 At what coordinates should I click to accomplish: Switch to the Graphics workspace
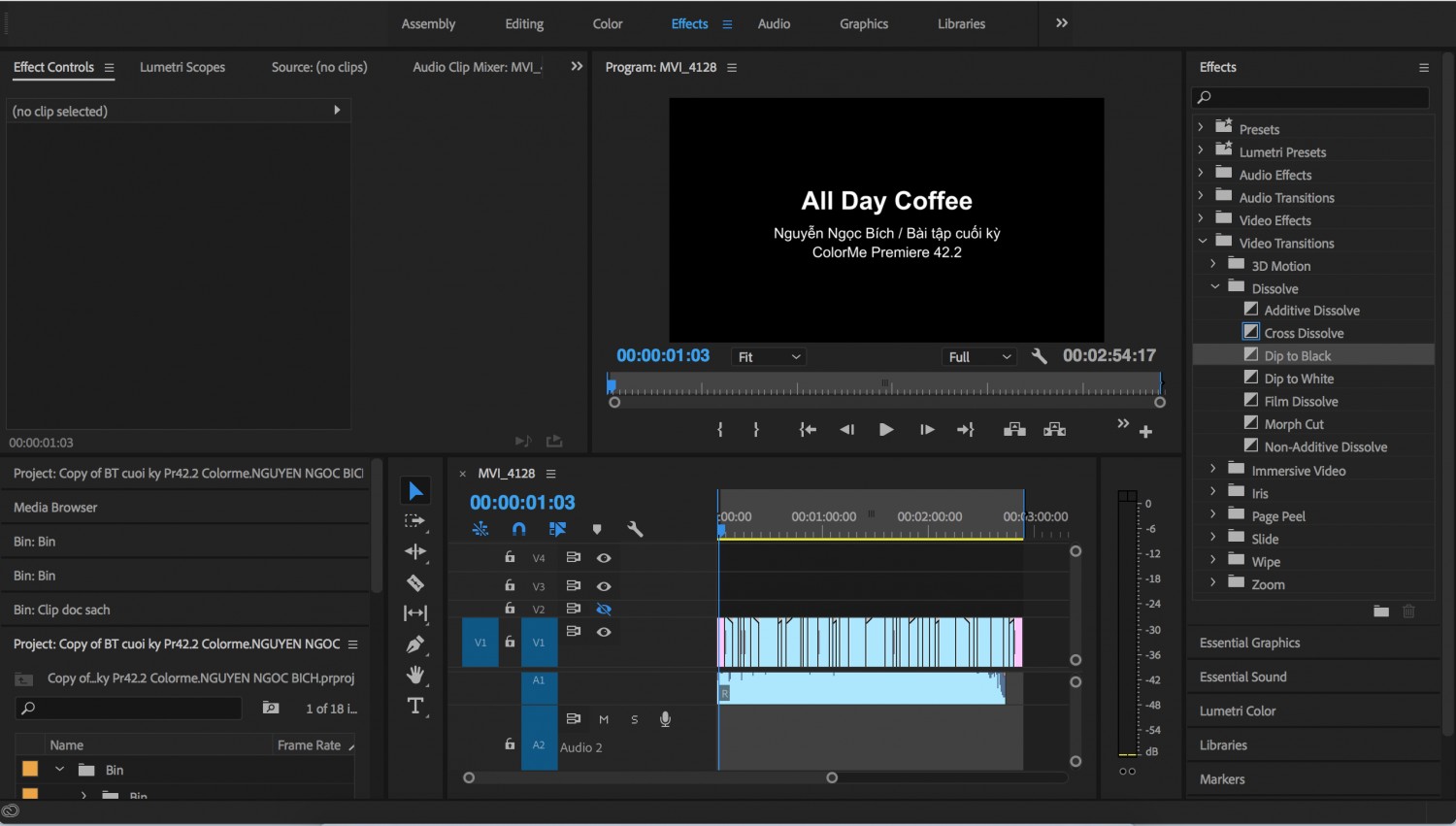pyautogui.click(x=864, y=24)
